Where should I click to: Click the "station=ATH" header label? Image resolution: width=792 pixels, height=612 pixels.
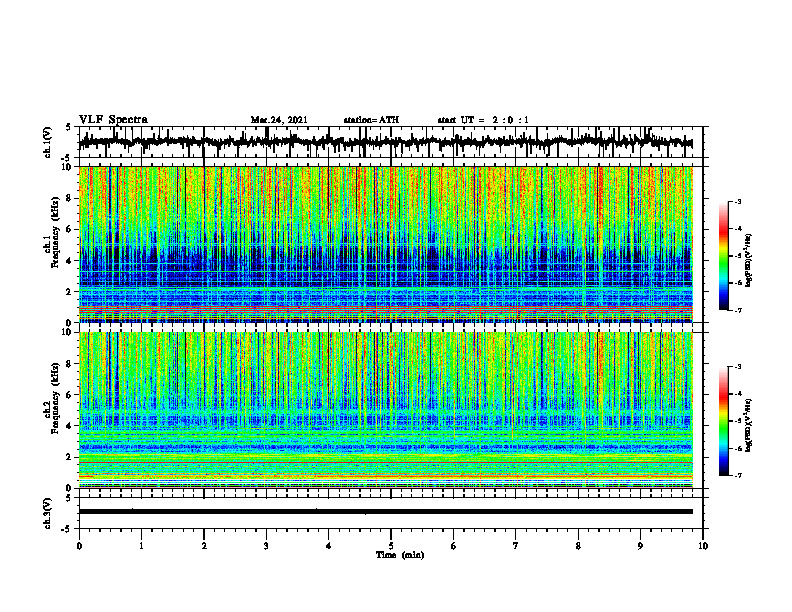(x=371, y=120)
